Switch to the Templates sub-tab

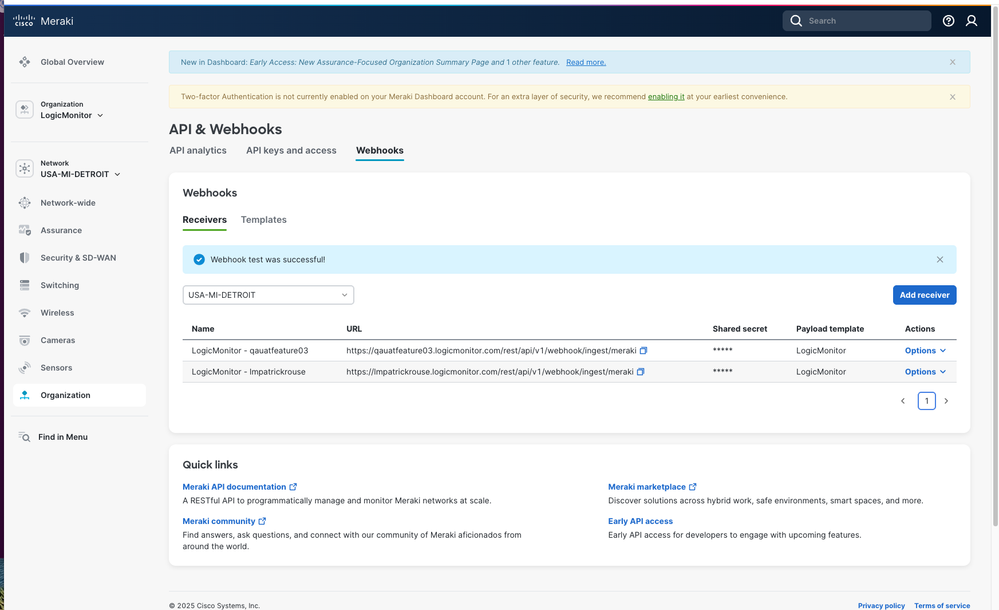click(264, 220)
